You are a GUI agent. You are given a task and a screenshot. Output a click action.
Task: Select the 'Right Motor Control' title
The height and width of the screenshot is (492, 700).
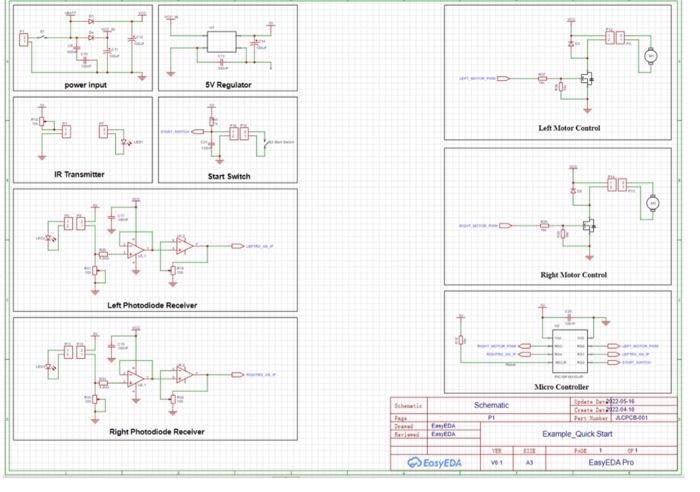point(574,275)
